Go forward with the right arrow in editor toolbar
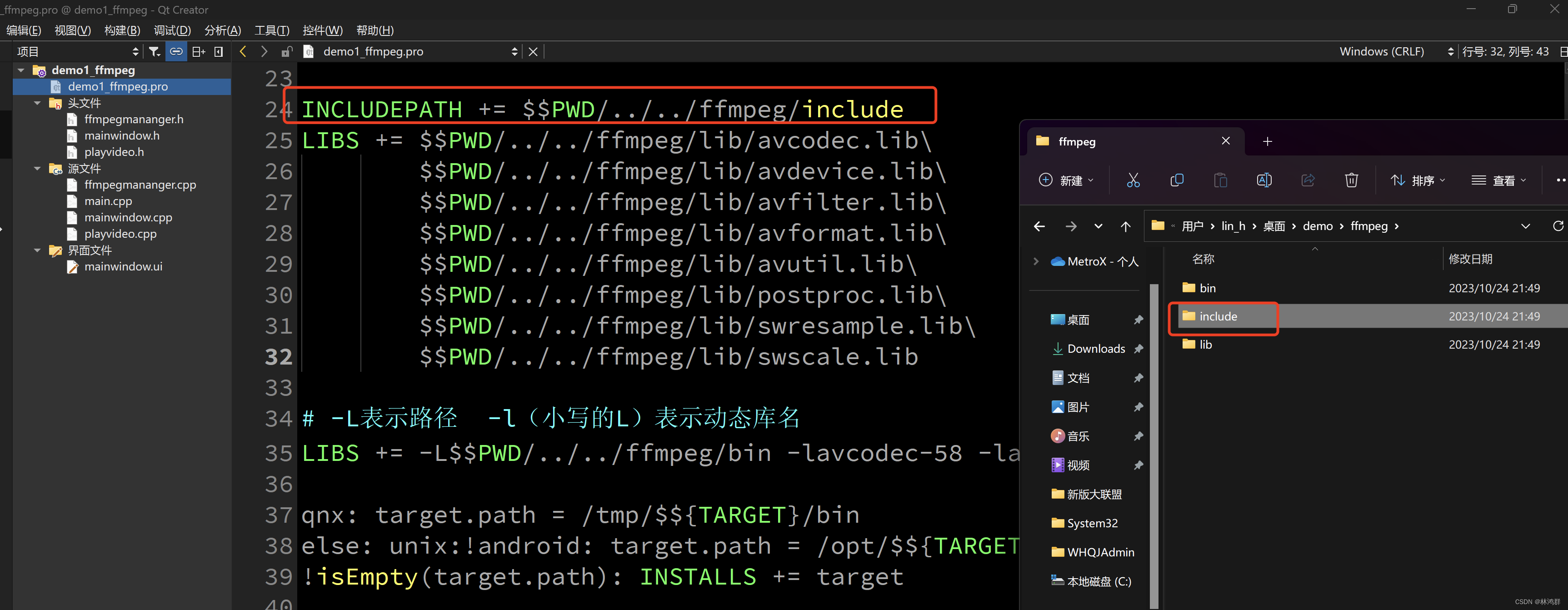Viewport: 1568px width, 610px height. [x=264, y=52]
